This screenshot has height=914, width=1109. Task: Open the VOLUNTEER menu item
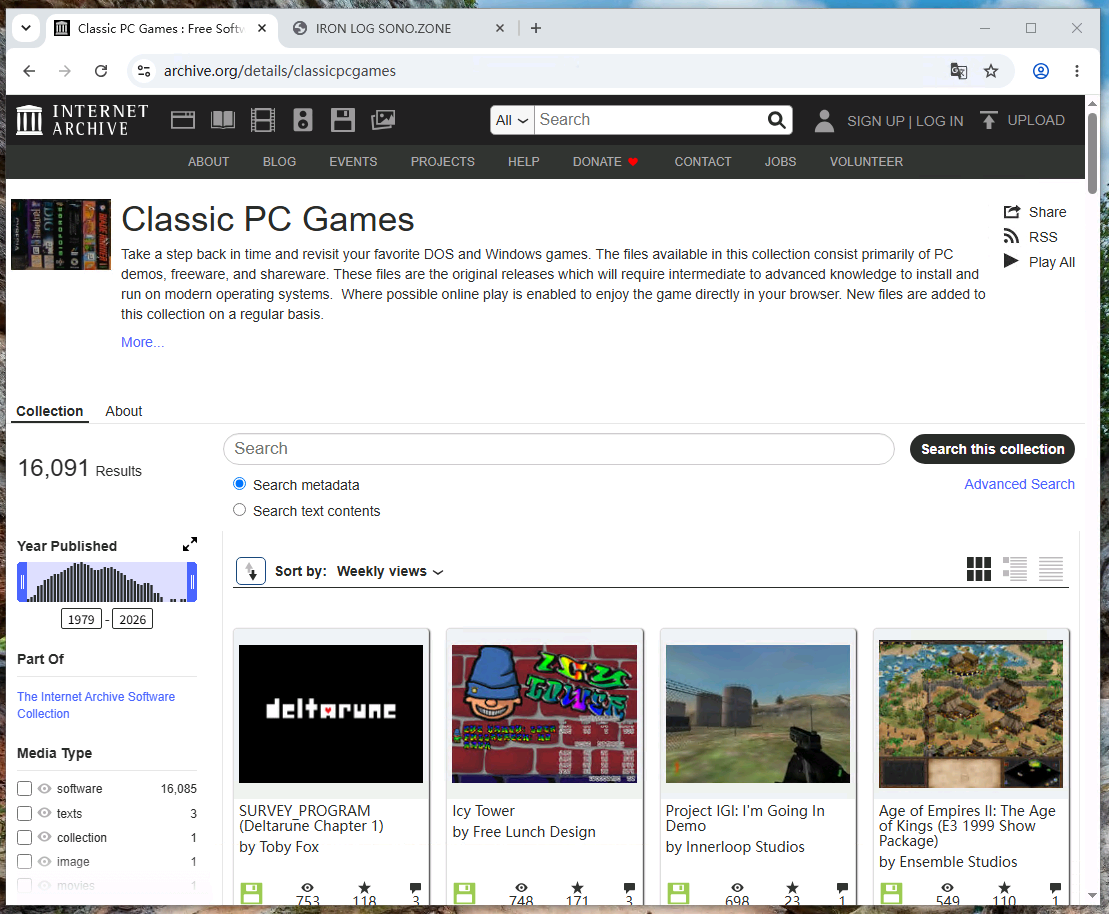[x=866, y=162]
